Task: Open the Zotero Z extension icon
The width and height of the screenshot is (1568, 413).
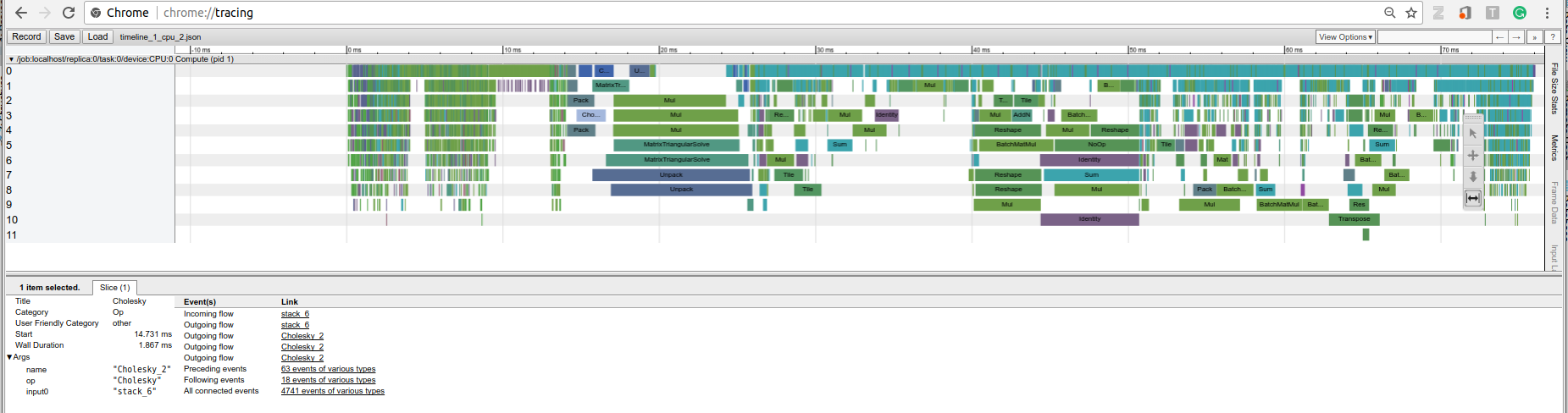Action: (1438, 13)
